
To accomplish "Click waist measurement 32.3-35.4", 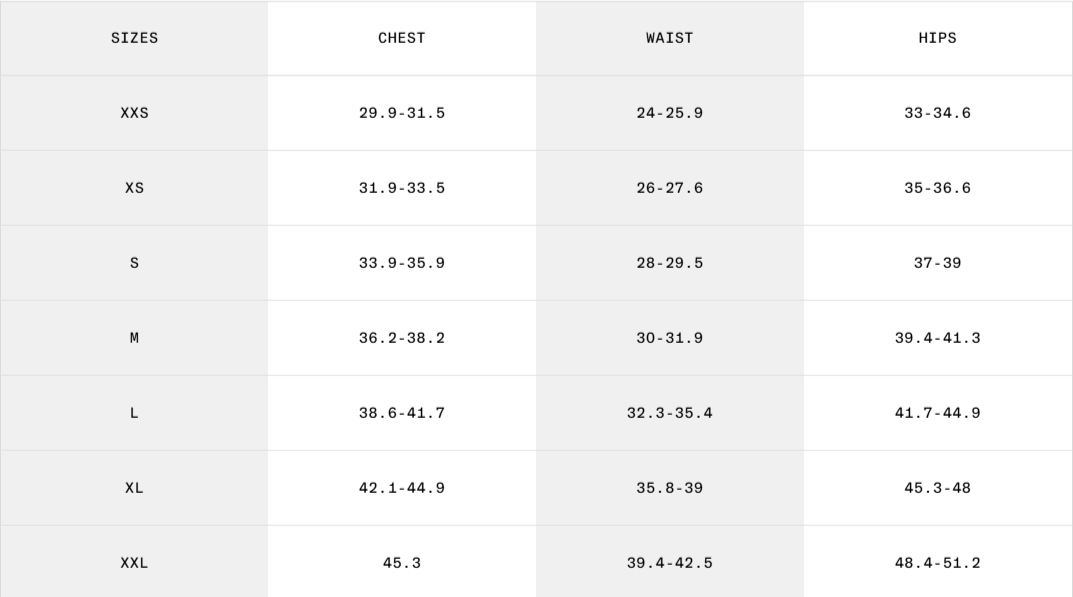I will [669, 413].
